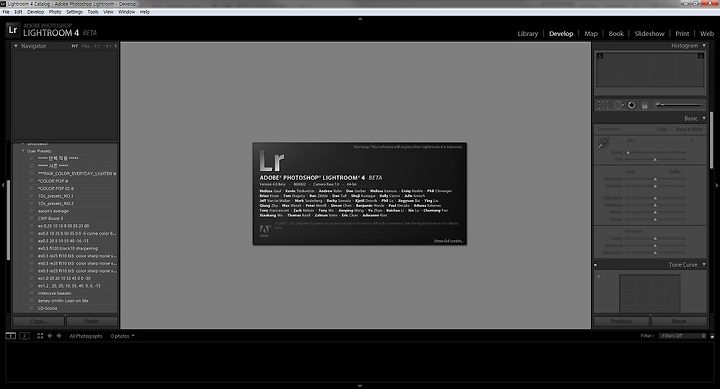Collapse the Basic panel
720x389 pixels.
pyautogui.click(x=704, y=118)
